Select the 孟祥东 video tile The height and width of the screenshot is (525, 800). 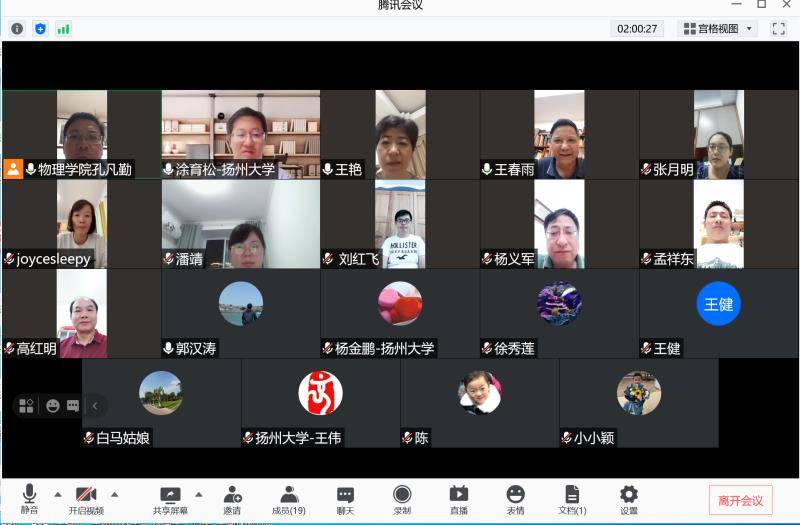(x=718, y=224)
